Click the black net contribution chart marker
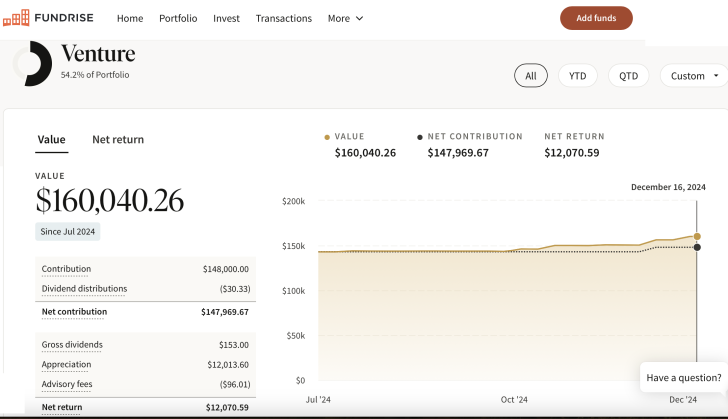Viewport: 728px width, 419px height. click(x=697, y=247)
